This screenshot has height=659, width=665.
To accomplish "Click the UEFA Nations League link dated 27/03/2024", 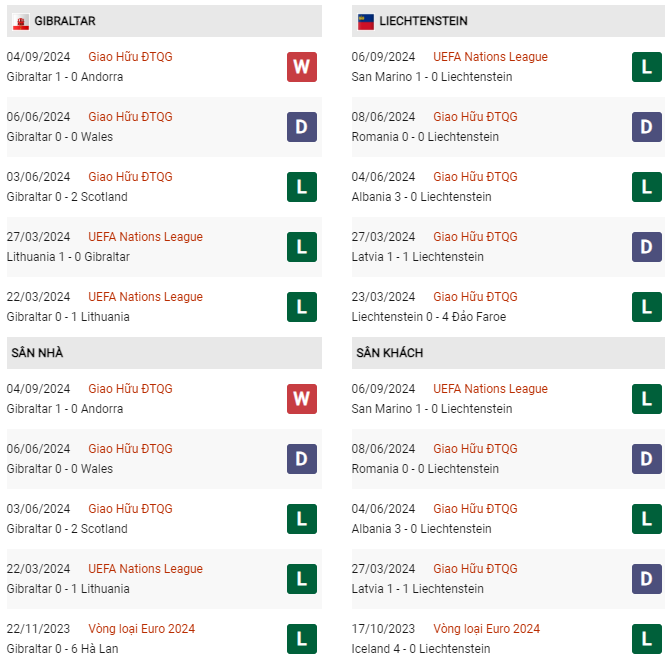I will [145, 237].
